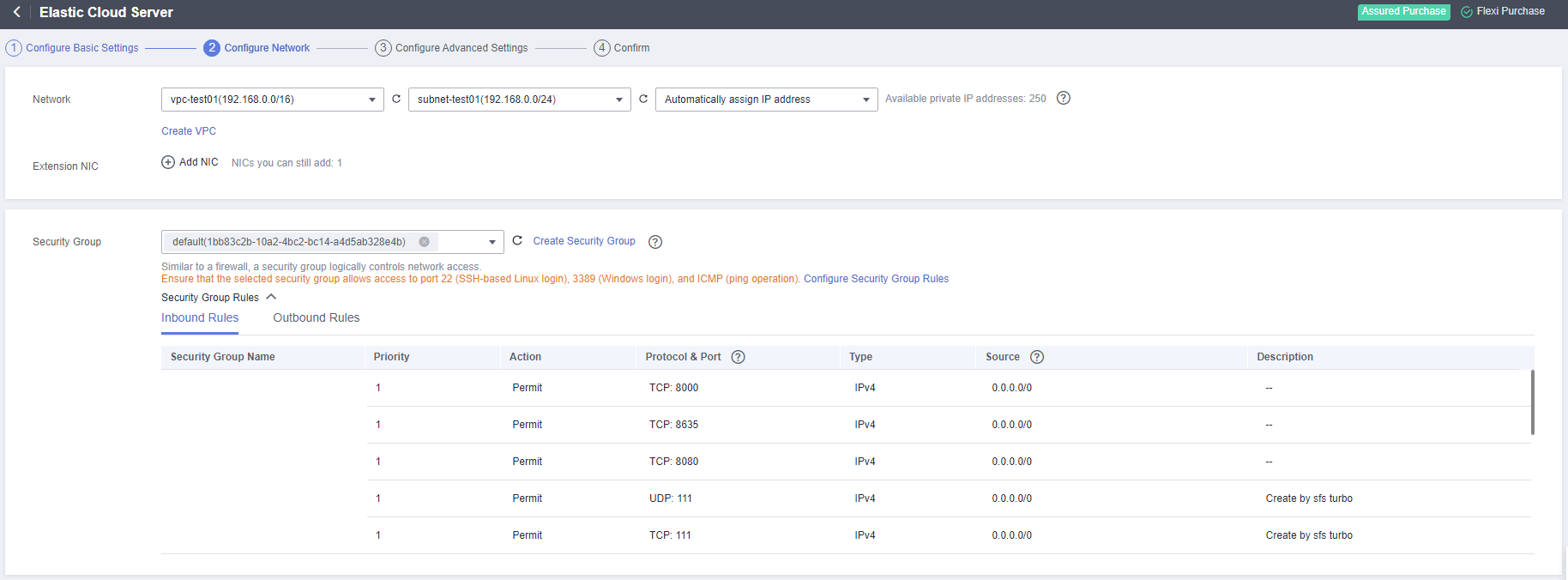Viewport: 1568px width, 580px height.
Task: Open the VPC dropdown vpc-test01
Action: [x=273, y=100]
